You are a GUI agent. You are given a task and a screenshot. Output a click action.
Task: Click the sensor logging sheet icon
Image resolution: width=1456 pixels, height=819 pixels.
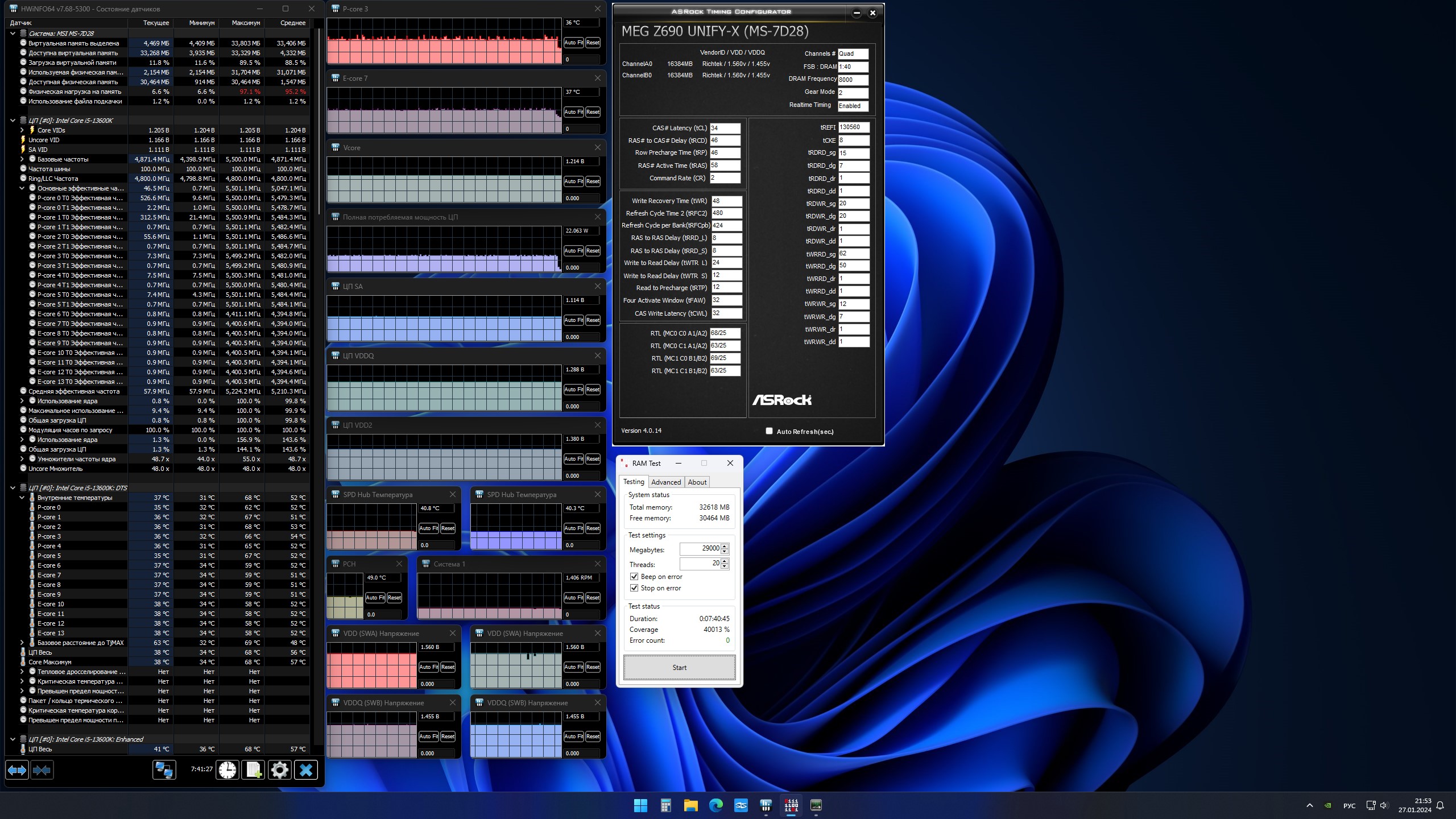pyautogui.click(x=253, y=770)
